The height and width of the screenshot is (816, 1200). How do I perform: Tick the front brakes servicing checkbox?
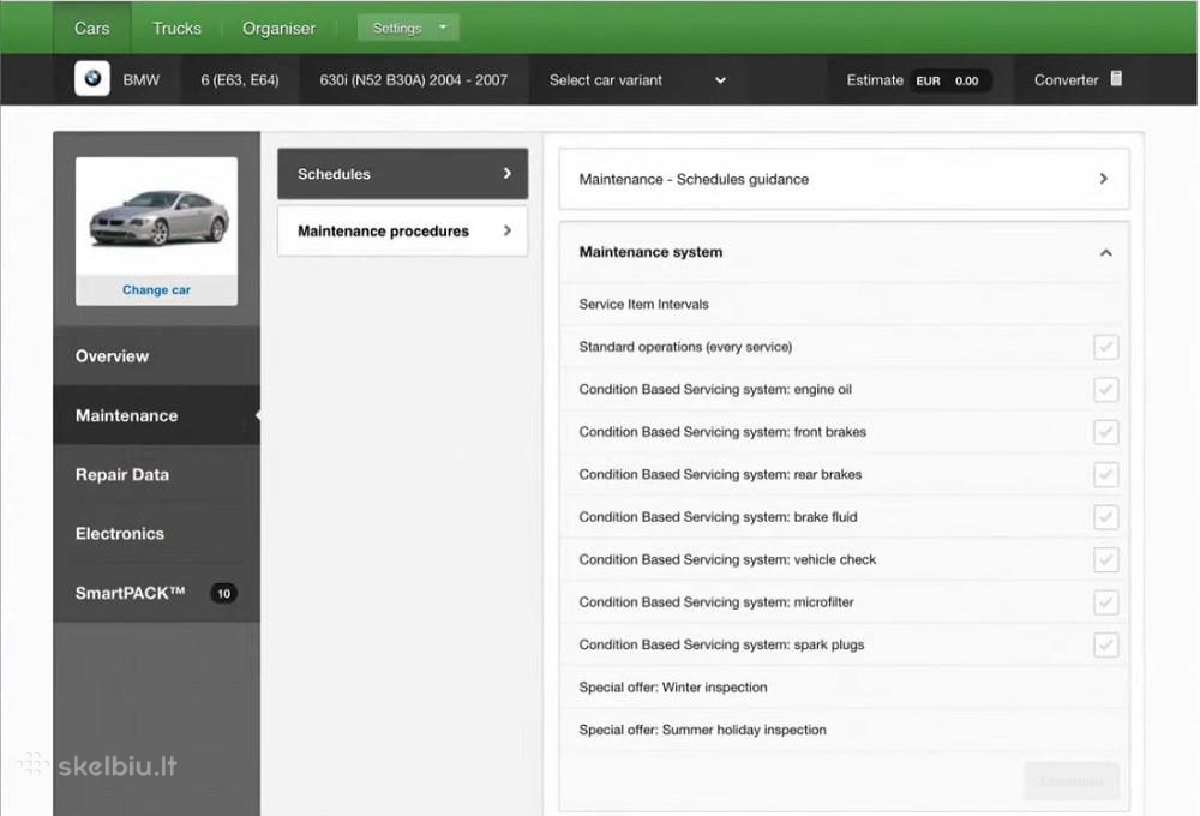click(x=1105, y=432)
